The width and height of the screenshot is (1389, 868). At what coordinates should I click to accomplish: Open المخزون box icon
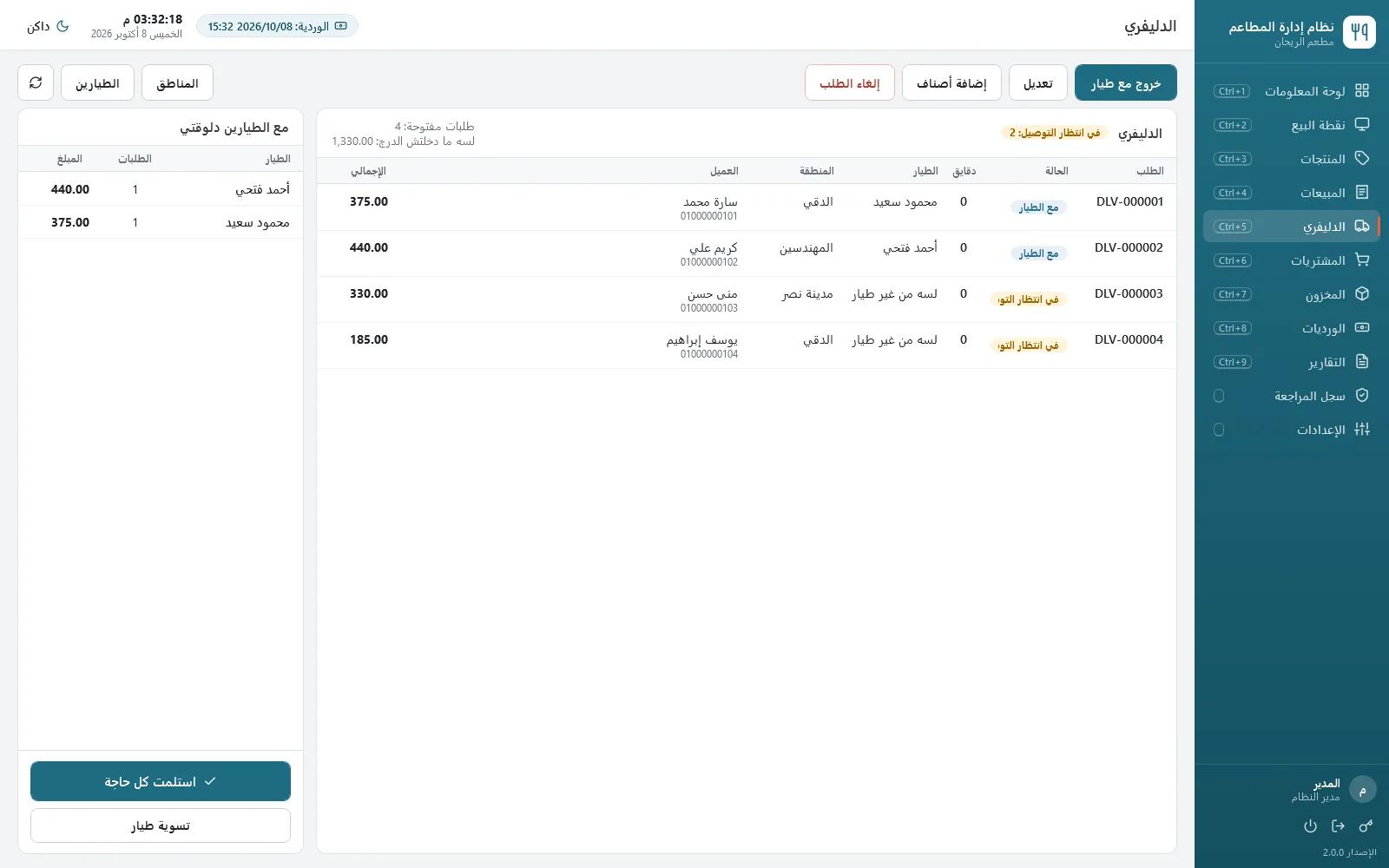(1362, 294)
